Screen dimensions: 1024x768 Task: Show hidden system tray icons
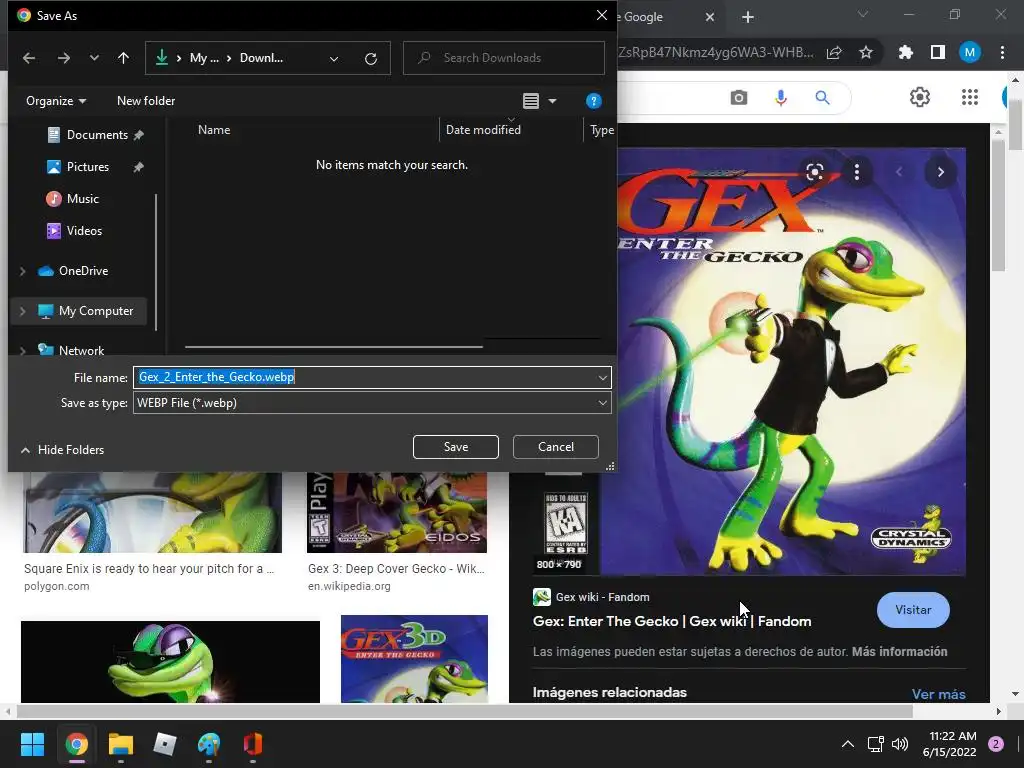[x=848, y=744]
